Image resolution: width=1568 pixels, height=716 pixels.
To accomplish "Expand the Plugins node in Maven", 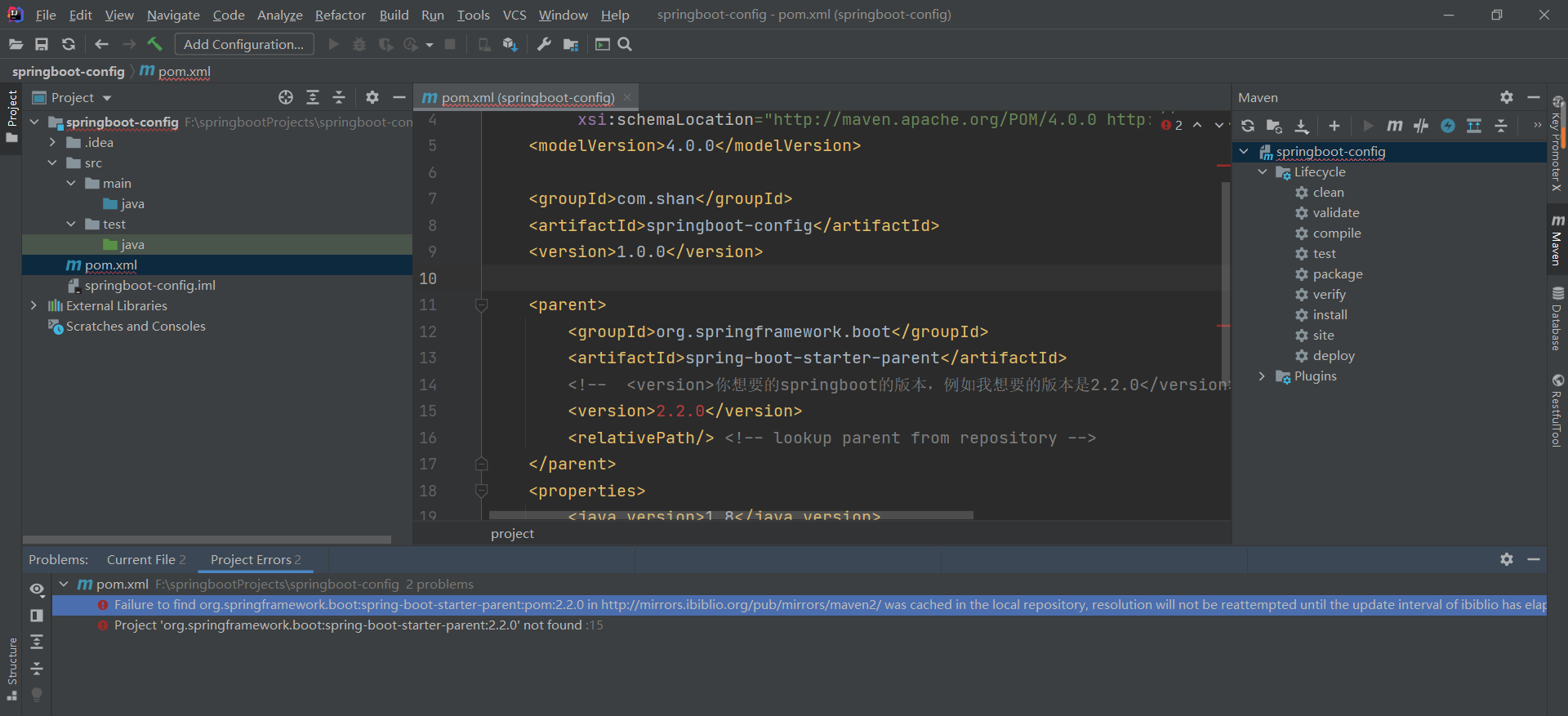I will [x=1263, y=376].
